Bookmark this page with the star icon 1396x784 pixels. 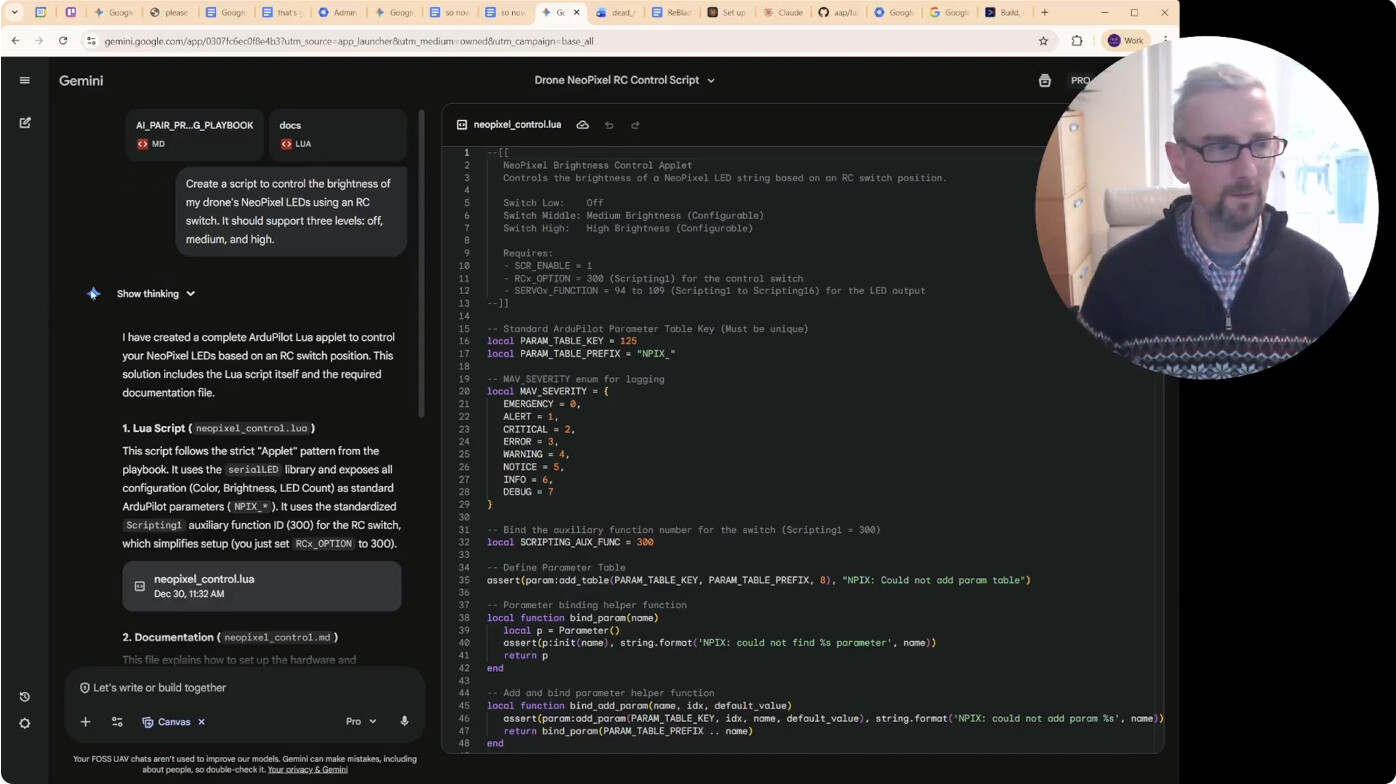[x=1043, y=41]
